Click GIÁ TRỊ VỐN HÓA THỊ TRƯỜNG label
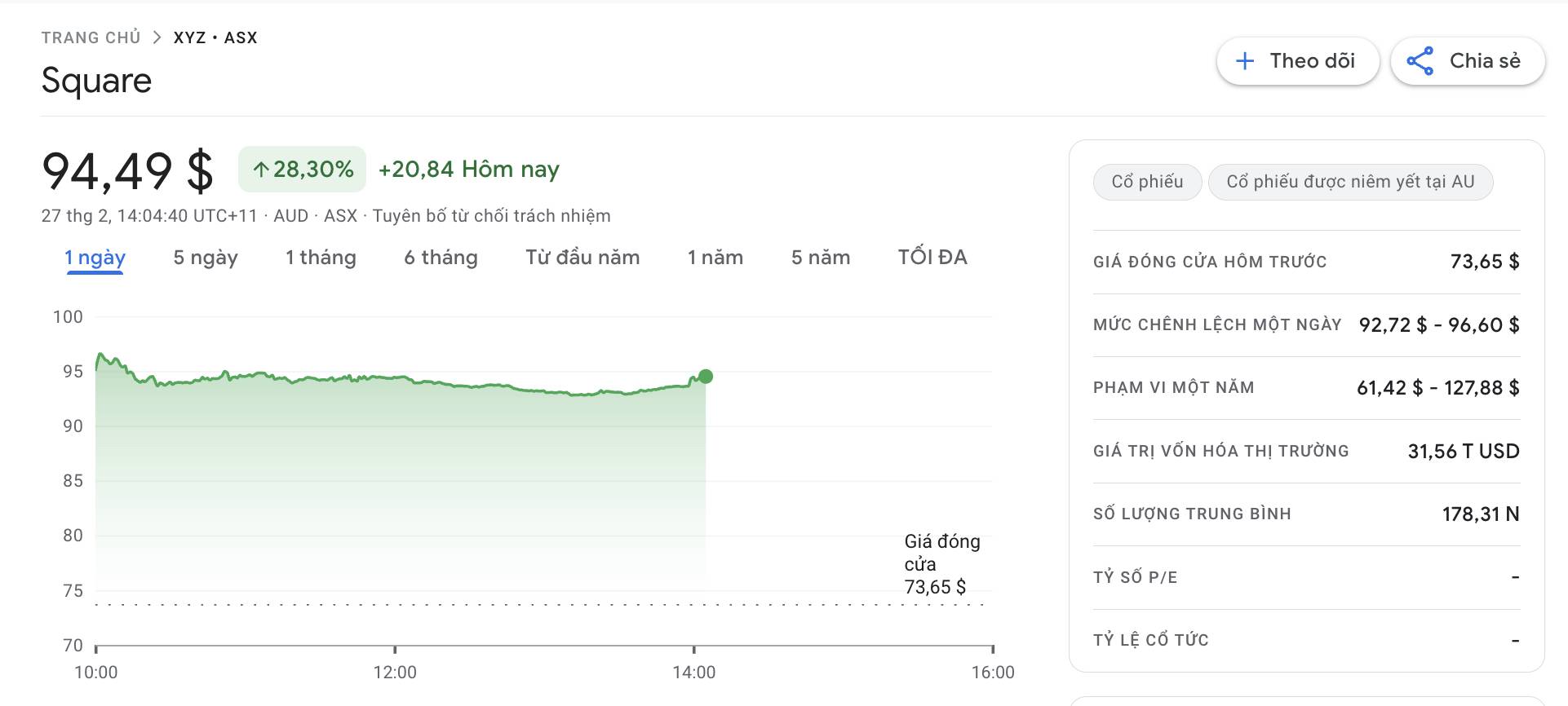This screenshot has width=1568, height=706. coord(1221,451)
